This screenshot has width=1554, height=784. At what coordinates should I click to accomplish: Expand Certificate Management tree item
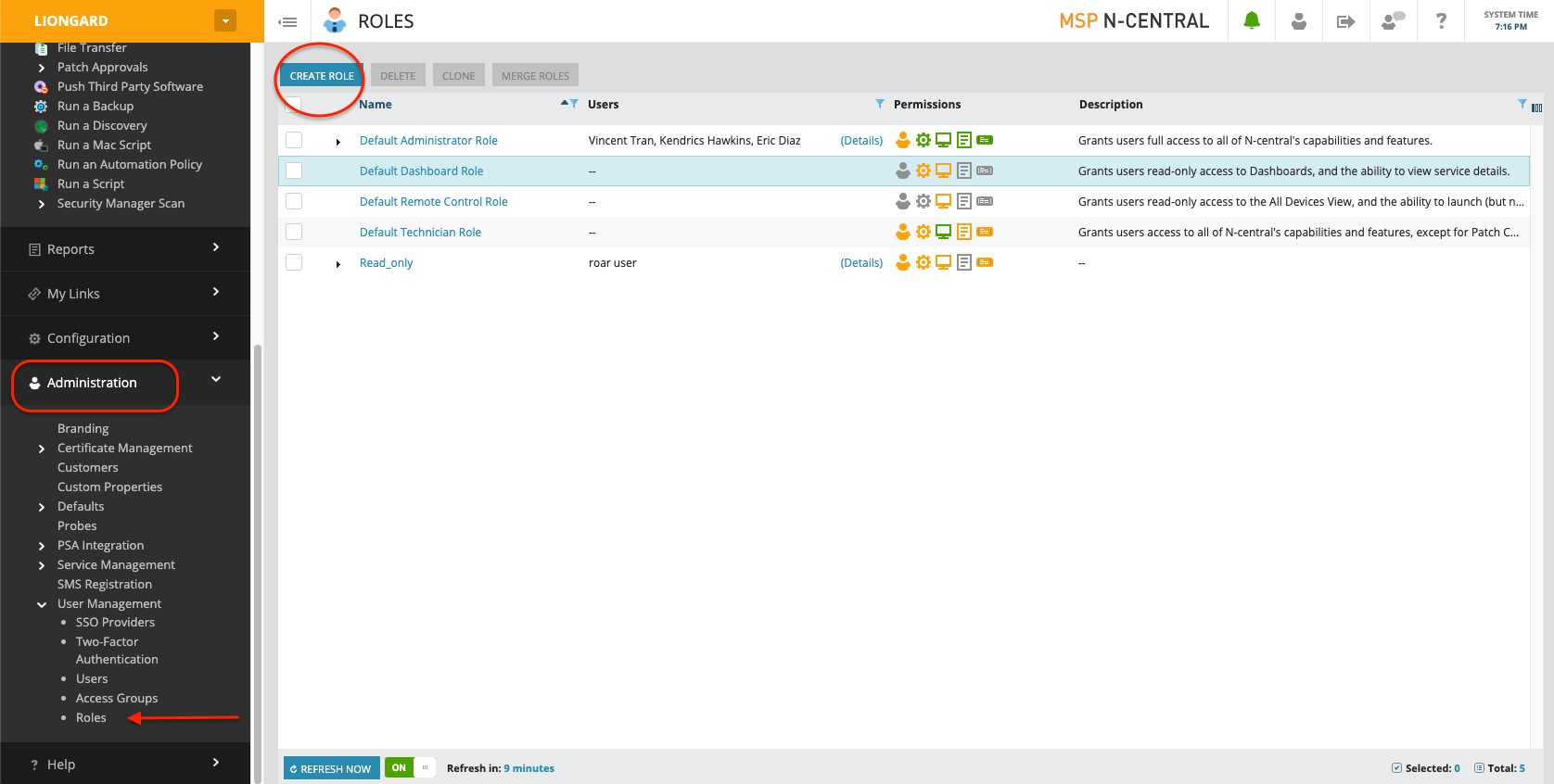tap(41, 449)
